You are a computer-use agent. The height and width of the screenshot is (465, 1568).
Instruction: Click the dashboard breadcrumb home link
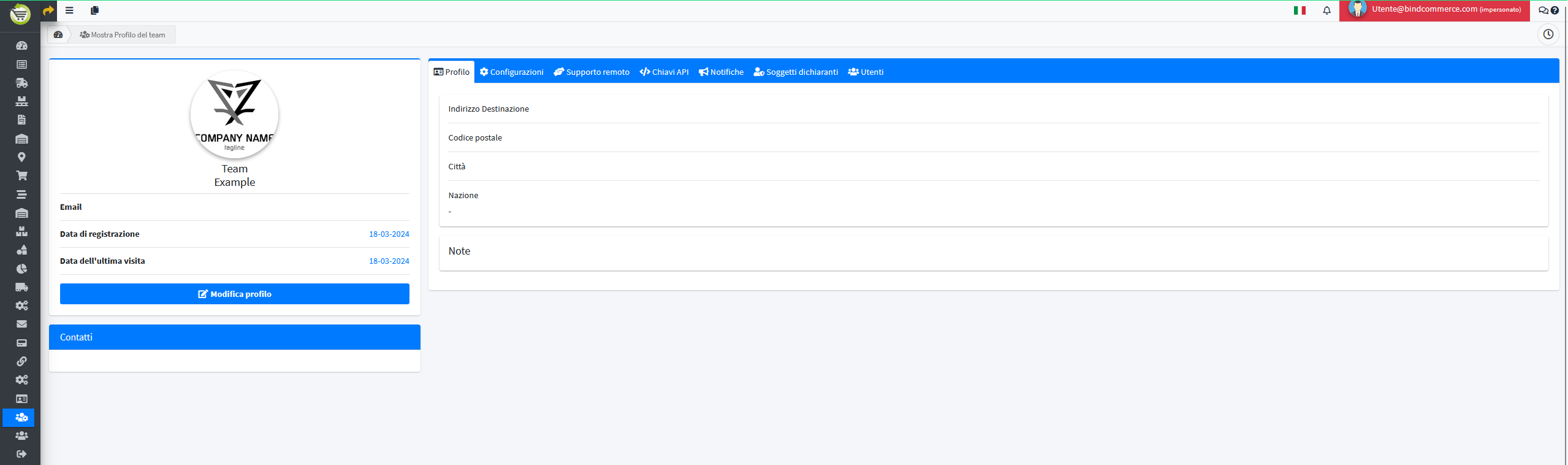58,35
